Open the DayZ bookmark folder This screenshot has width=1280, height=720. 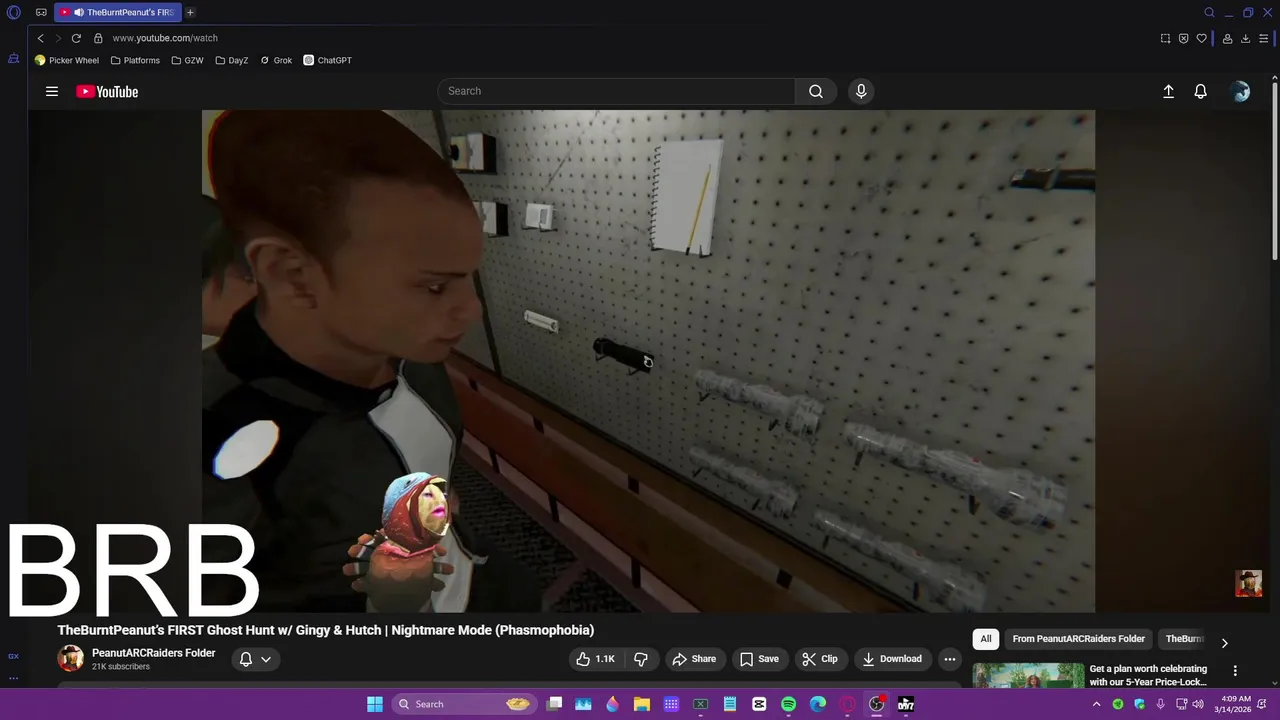[232, 60]
